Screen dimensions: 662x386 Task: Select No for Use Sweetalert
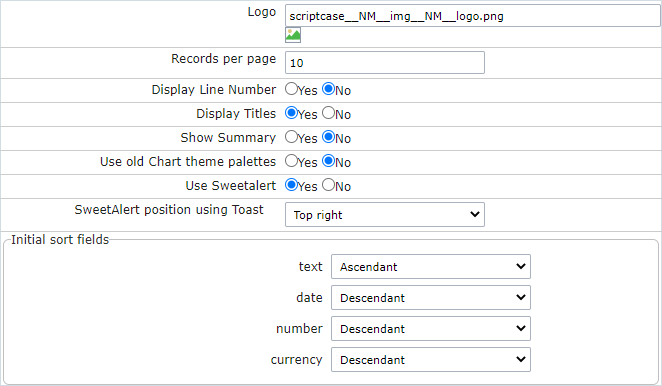coord(328,185)
